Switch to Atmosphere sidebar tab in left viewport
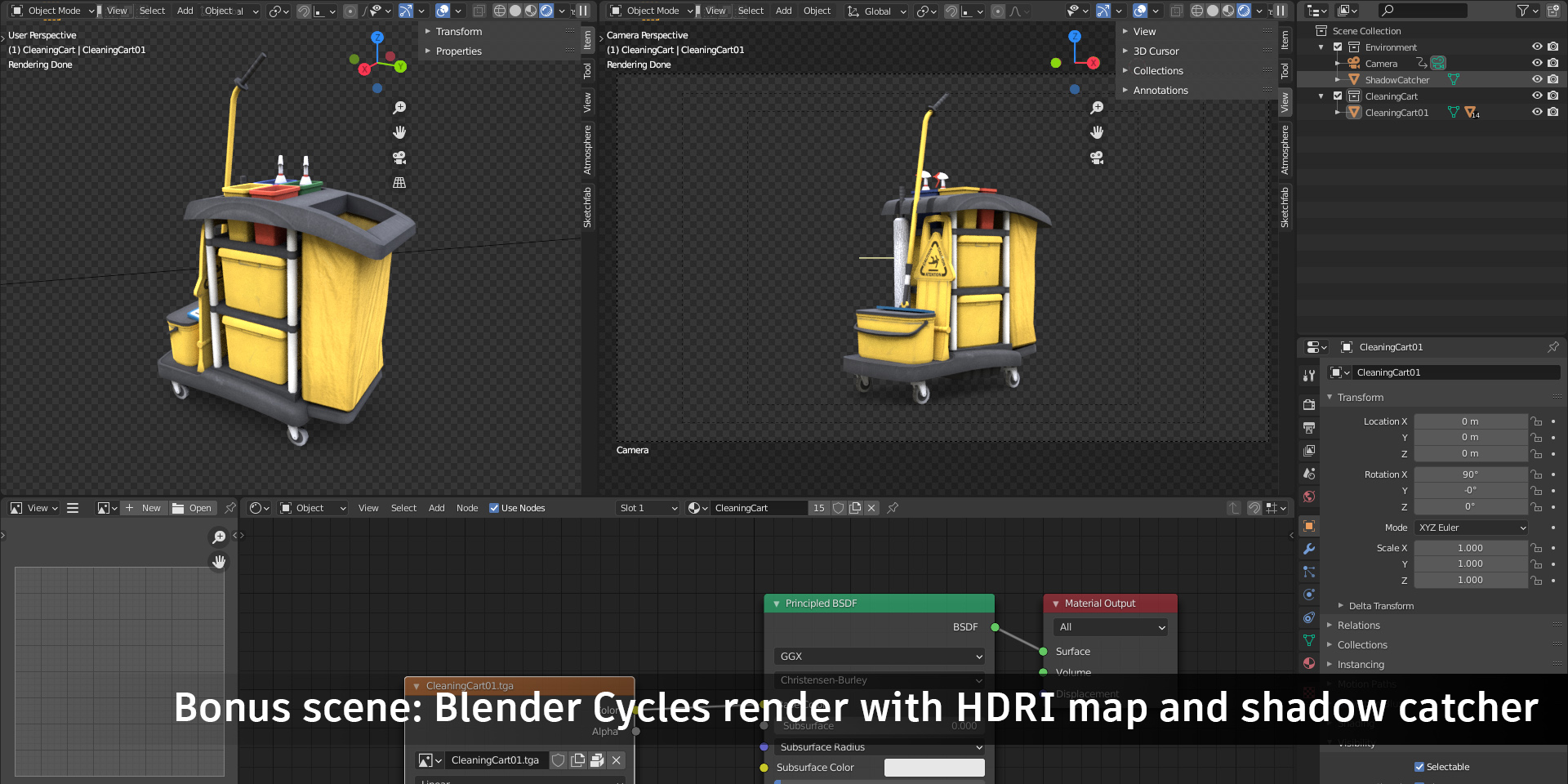1568x784 pixels. coord(587,149)
